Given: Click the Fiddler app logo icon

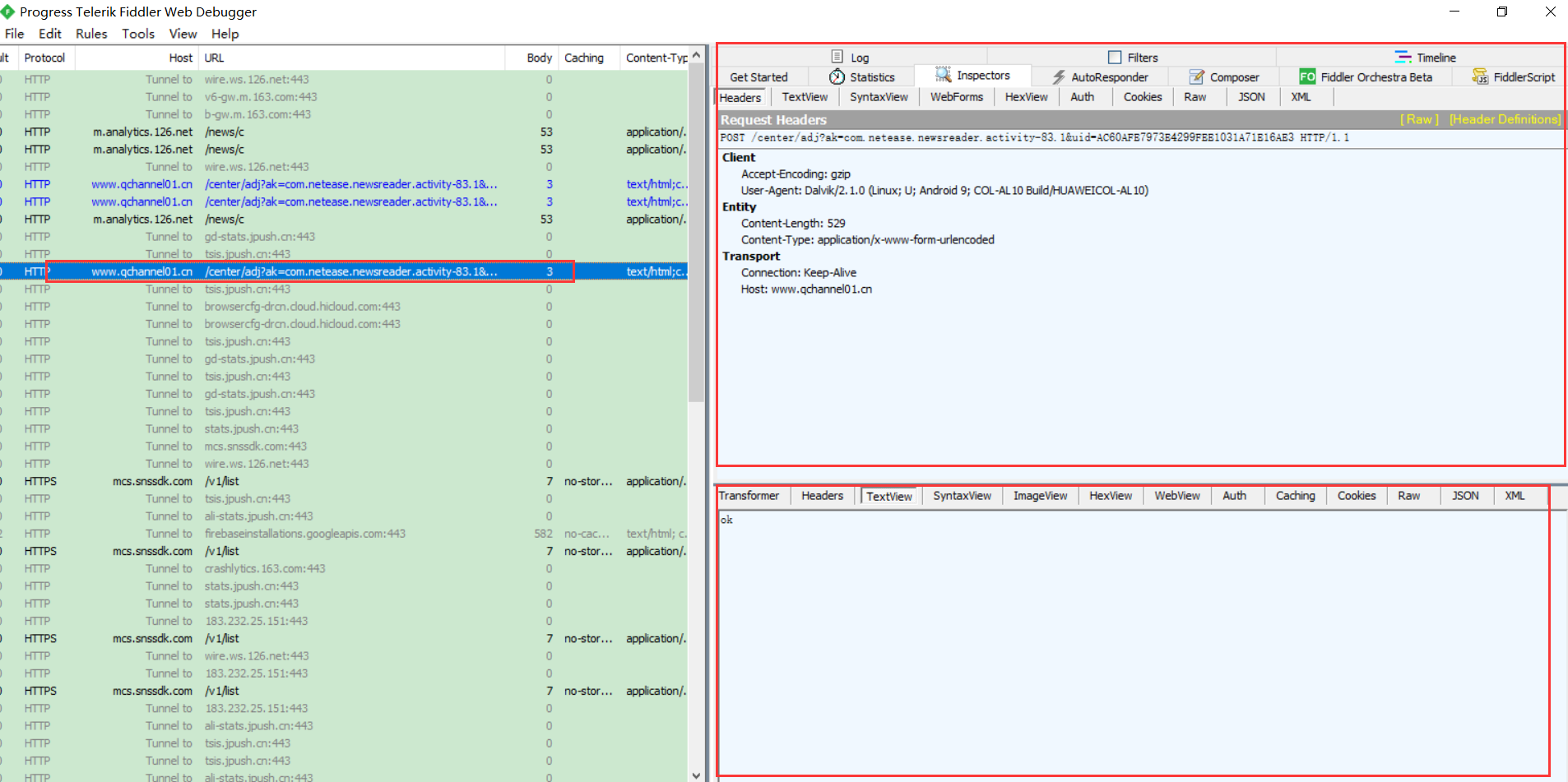Looking at the screenshot, I should pos(7,12).
